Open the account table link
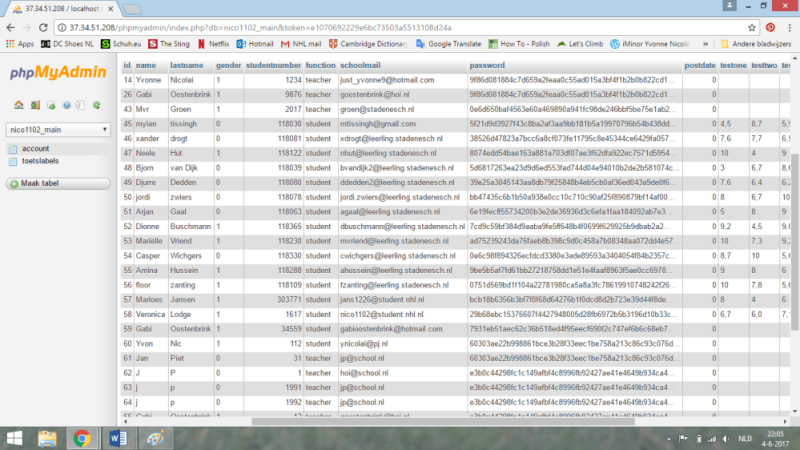 [x=35, y=148]
